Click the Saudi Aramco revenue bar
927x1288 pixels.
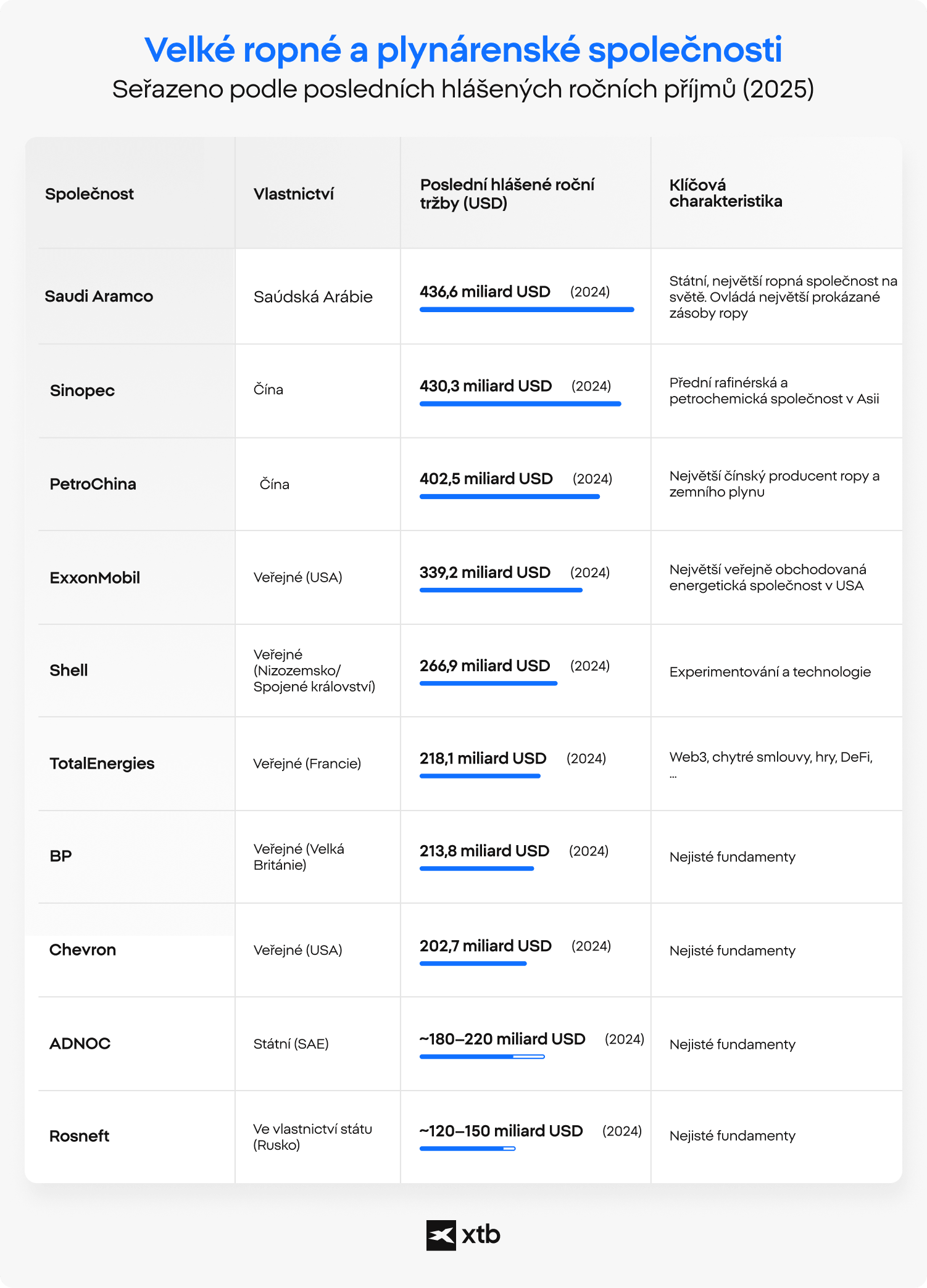pos(527,310)
